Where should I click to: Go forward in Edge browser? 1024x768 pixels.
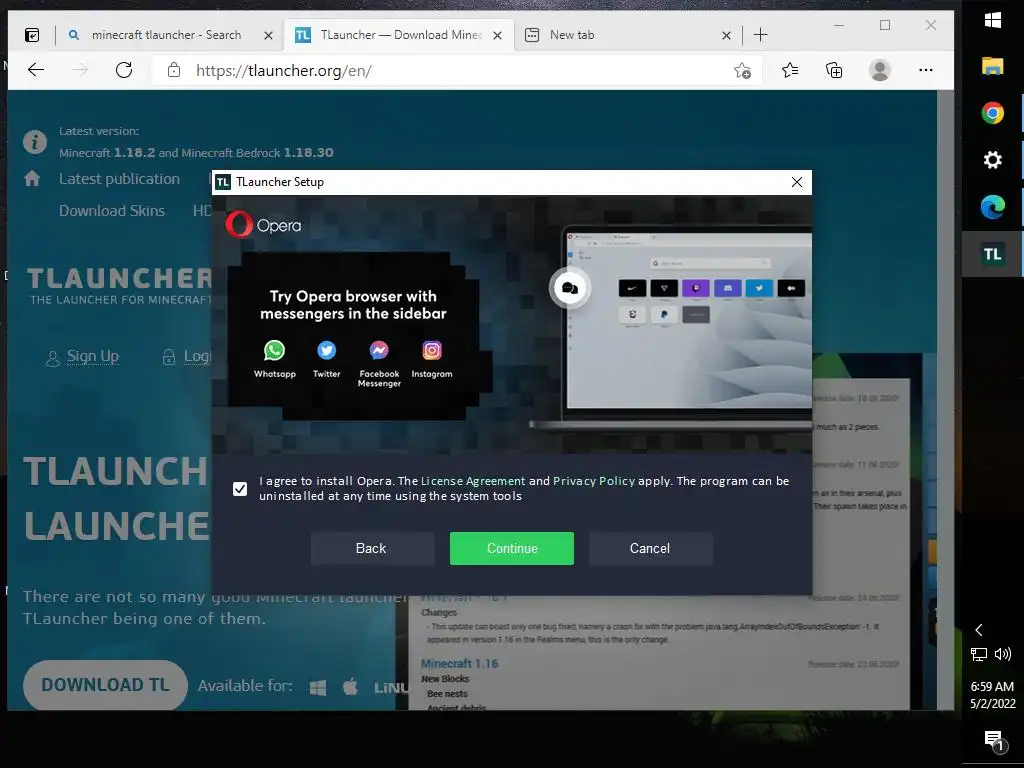tap(80, 70)
